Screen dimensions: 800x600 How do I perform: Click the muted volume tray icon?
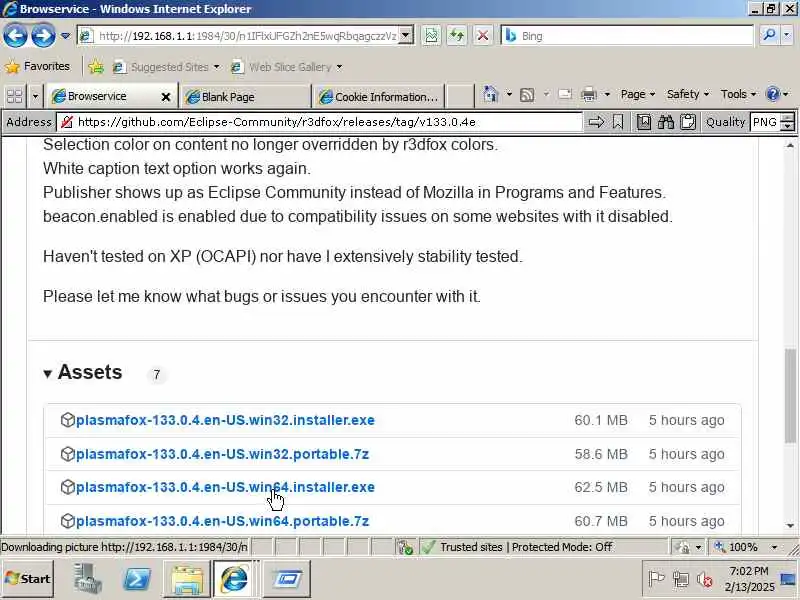(x=705, y=579)
